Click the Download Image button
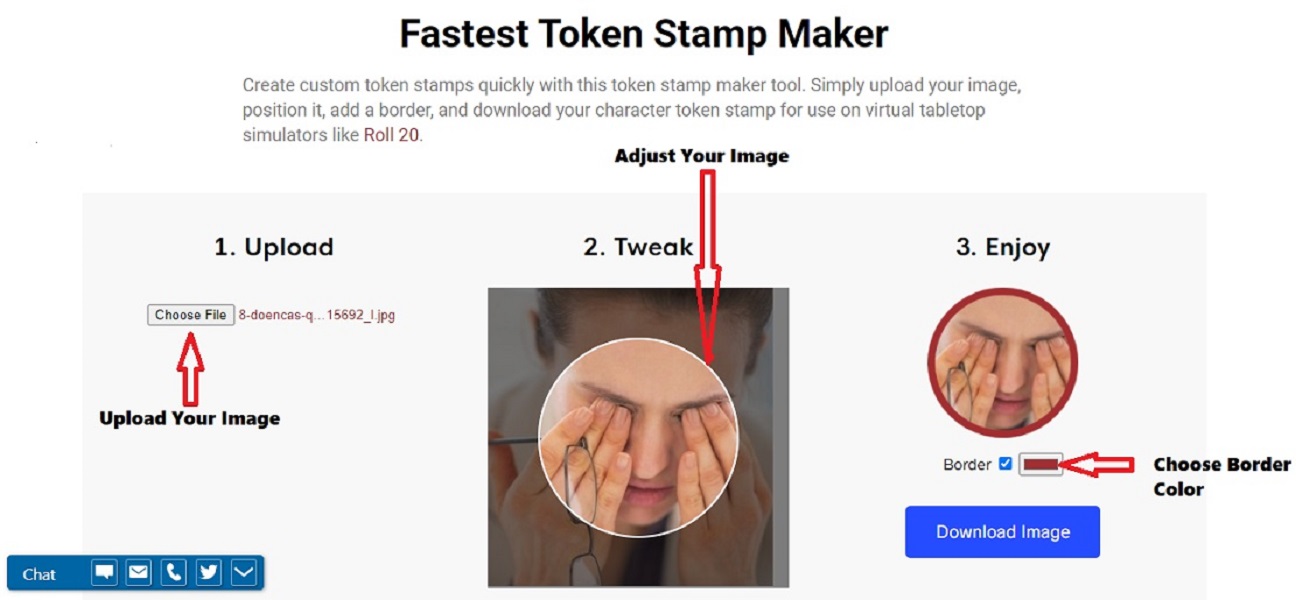The height and width of the screenshot is (600, 1296). [1002, 532]
